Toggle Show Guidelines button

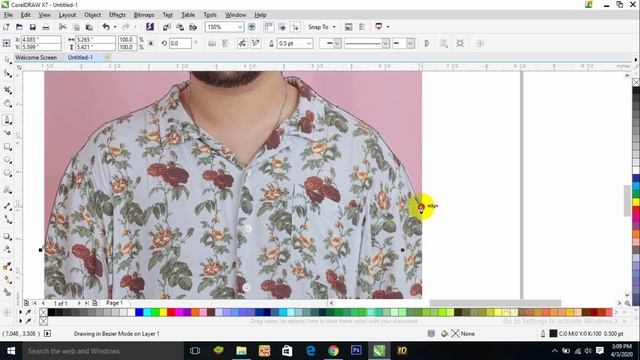coord(295,27)
